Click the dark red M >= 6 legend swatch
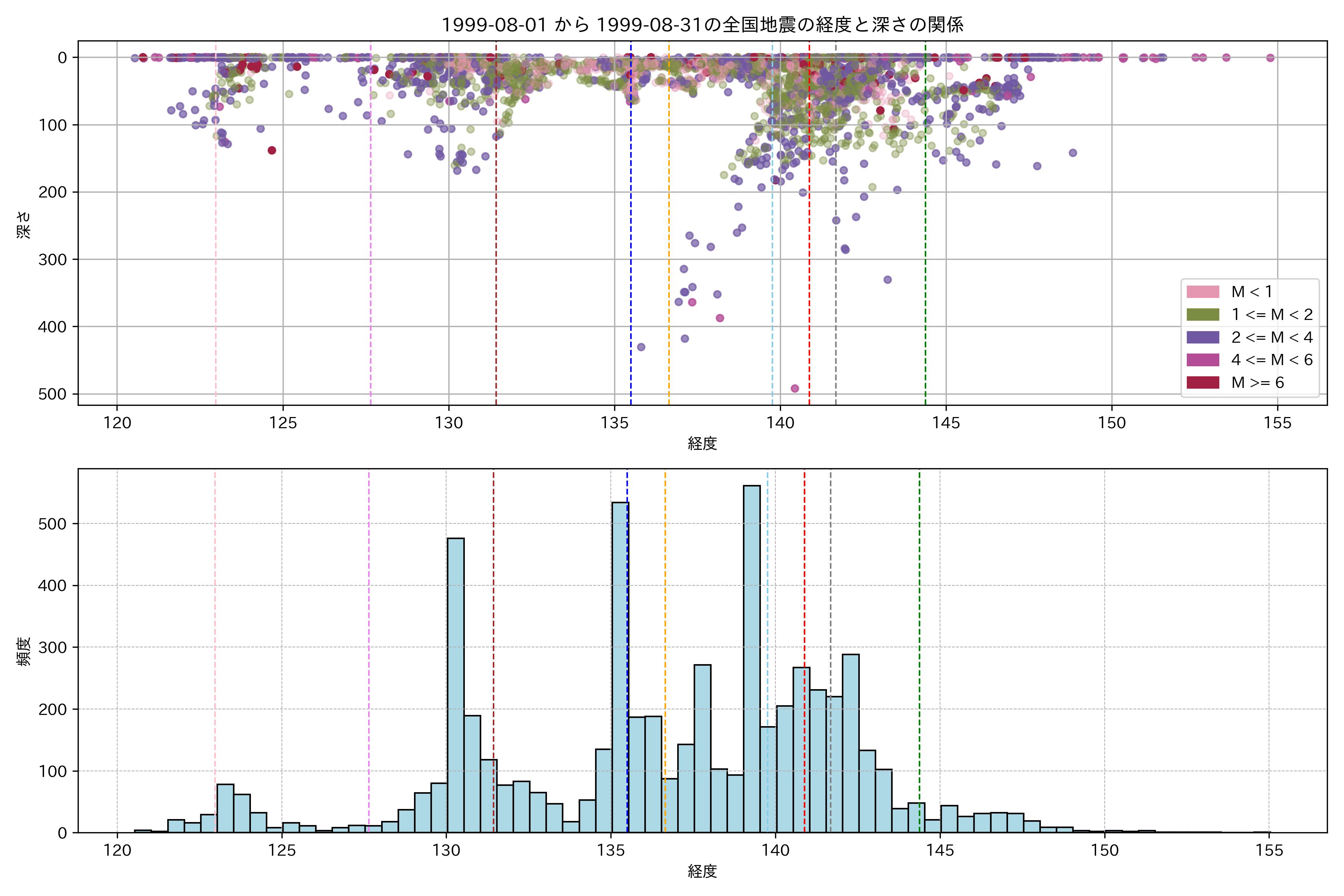This screenshot has height=896, width=1344. tap(1202, 383)
